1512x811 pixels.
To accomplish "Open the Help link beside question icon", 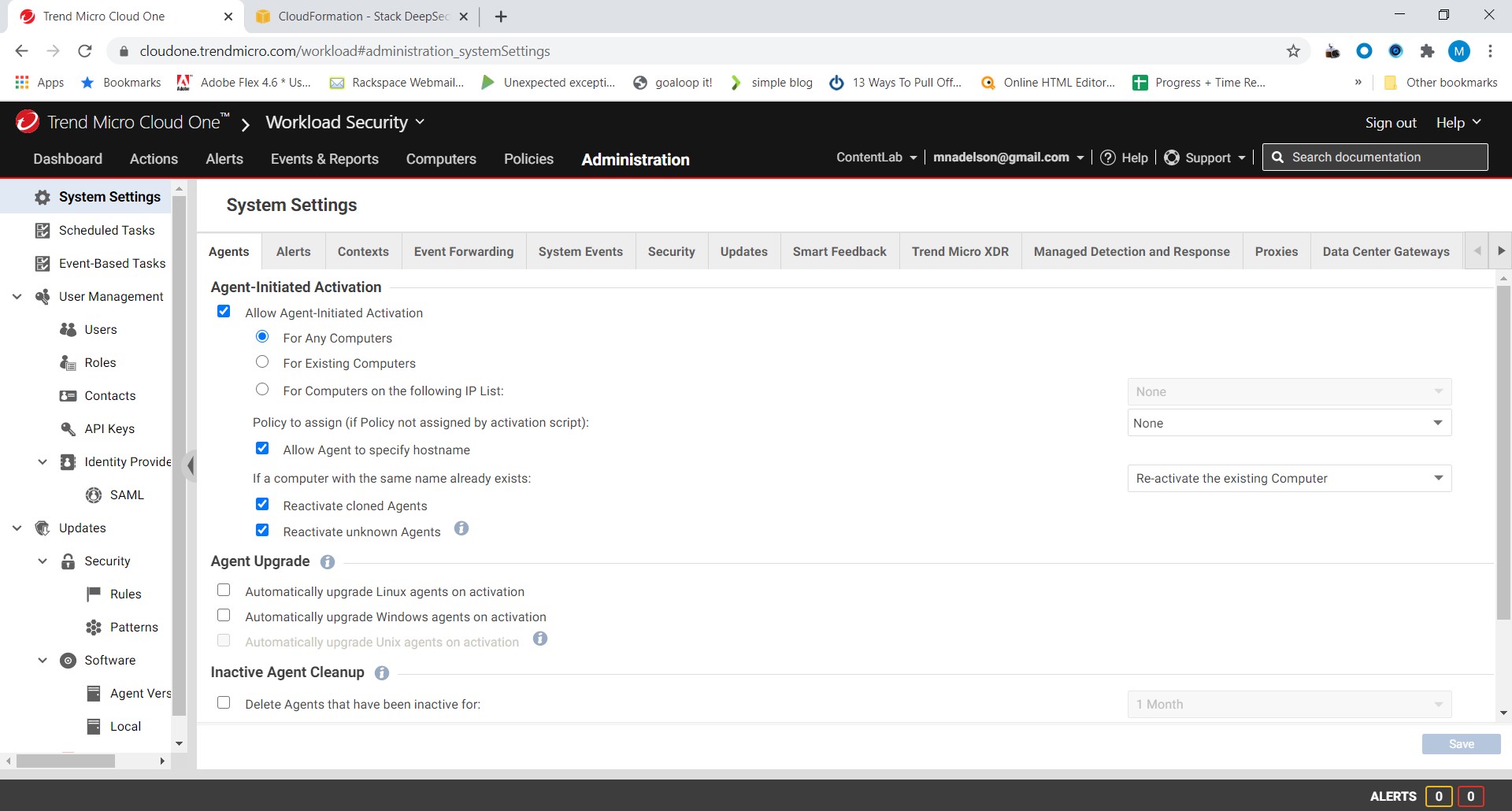I will click(x=1124, y=157).
